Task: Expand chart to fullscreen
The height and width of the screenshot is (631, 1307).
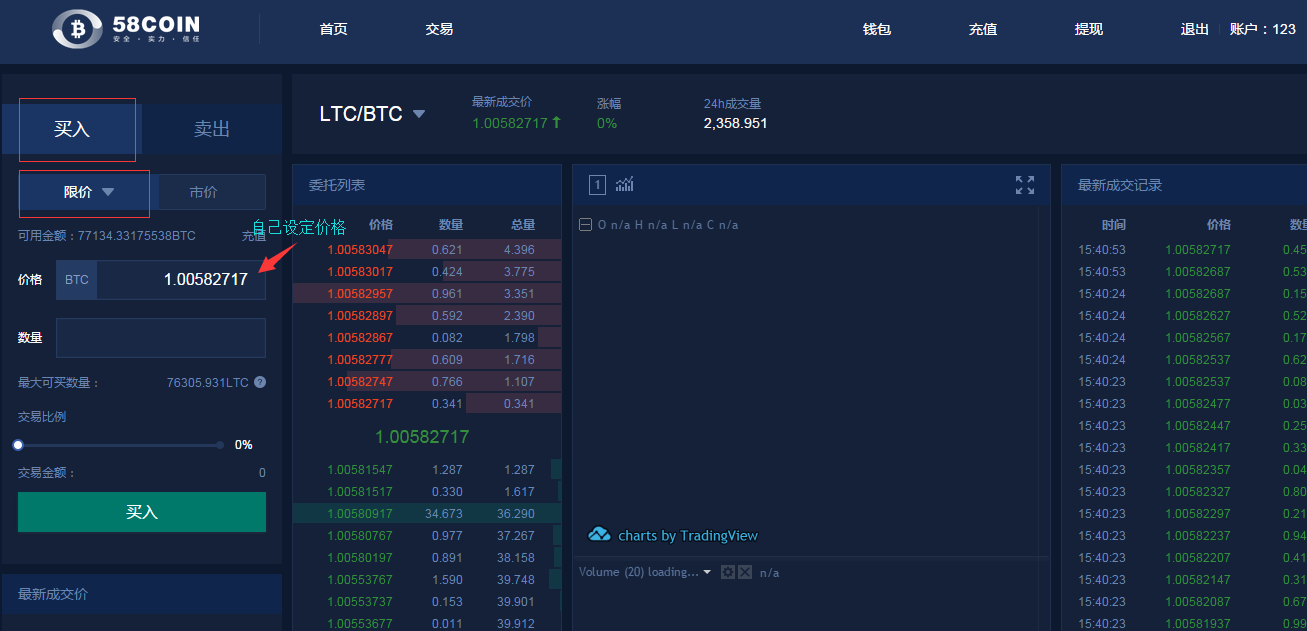Action: click(x=1024, y=185)
